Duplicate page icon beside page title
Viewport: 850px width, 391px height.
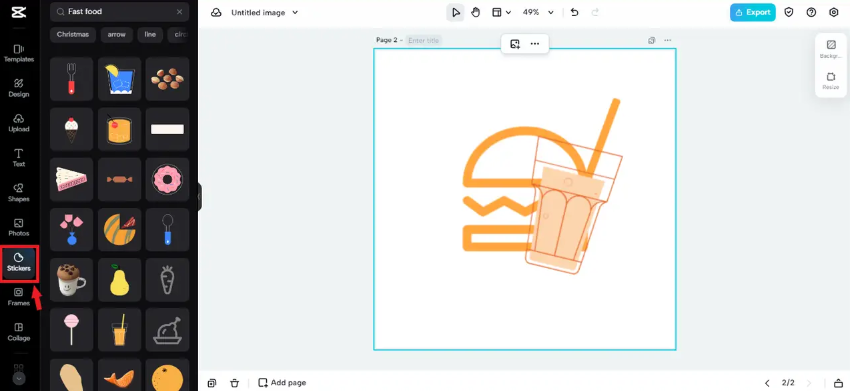click(x=652, y=40)
